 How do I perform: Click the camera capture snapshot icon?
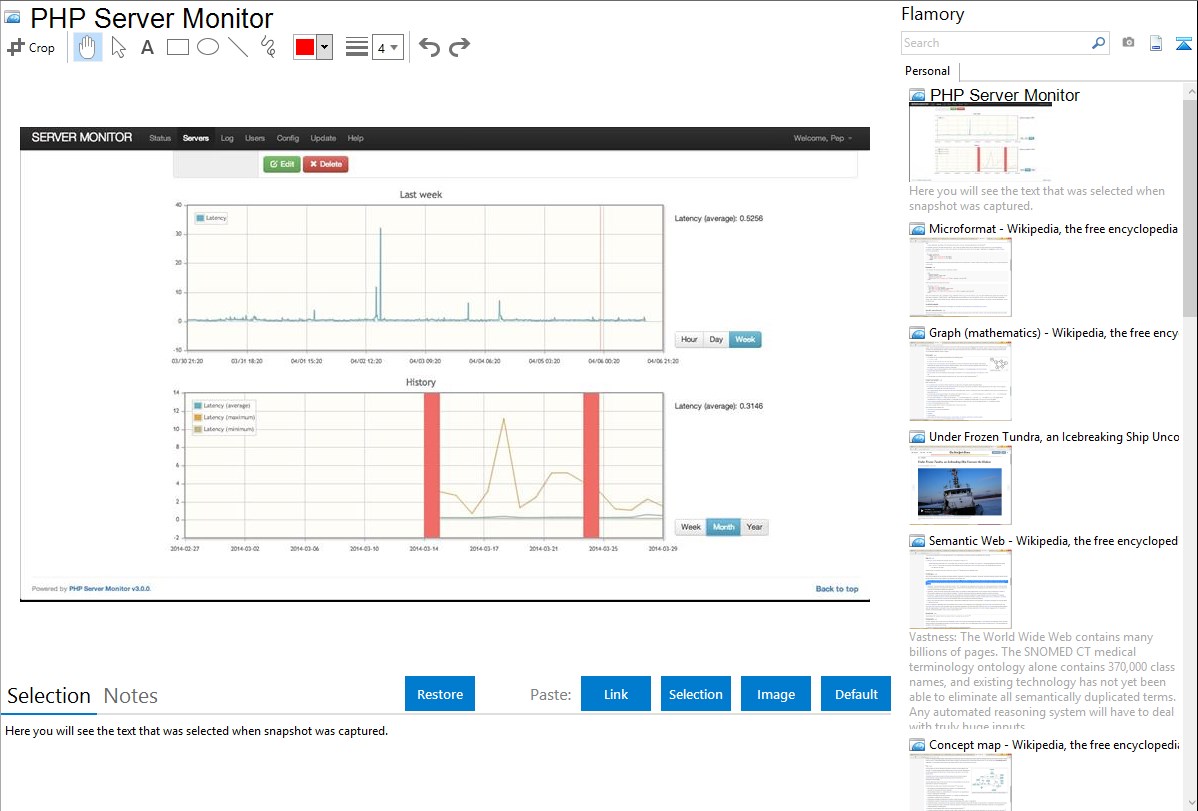click(x=1128, y=43)
